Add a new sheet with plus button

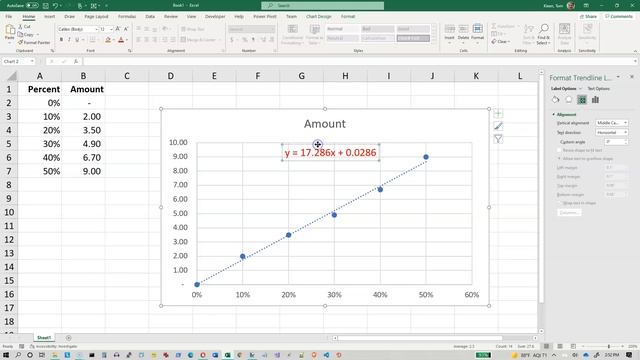coord(69,338)
